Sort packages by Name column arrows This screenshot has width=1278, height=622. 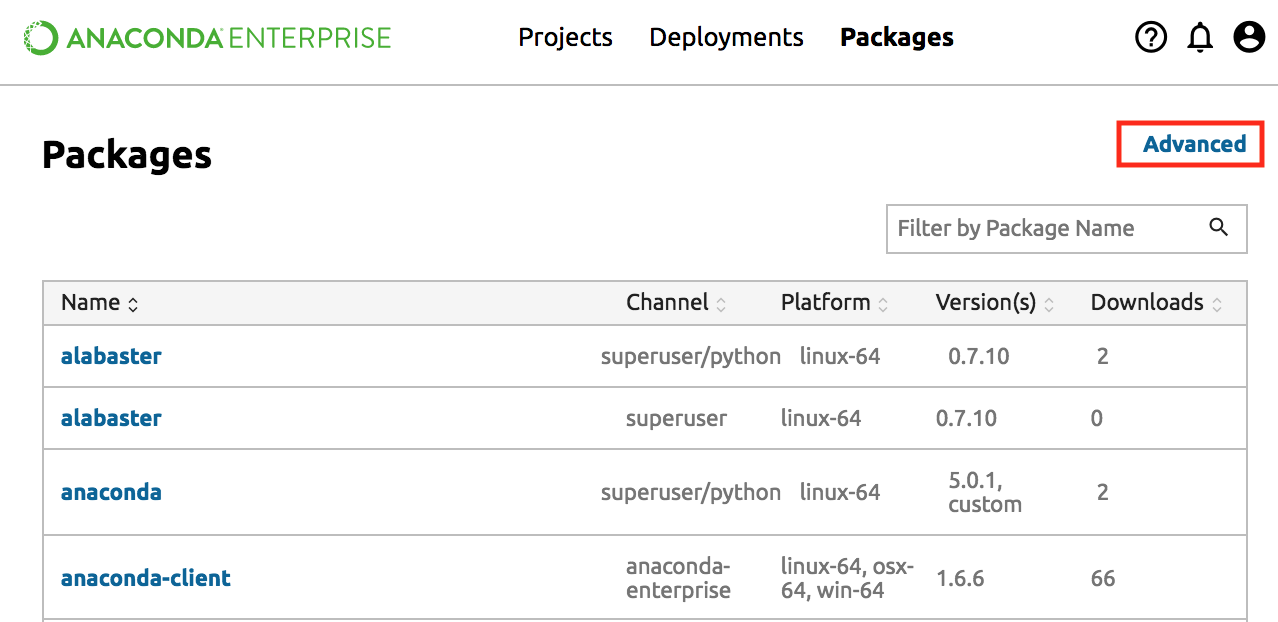coord(133,304)
